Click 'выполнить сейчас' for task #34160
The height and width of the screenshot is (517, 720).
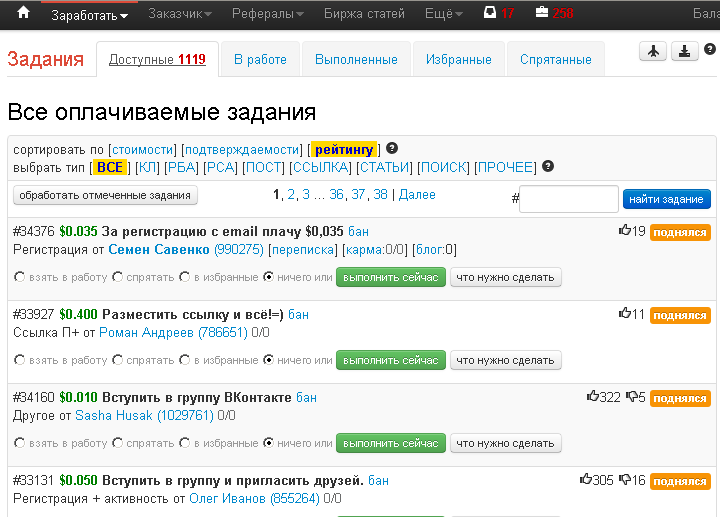(x=391, y=444)
